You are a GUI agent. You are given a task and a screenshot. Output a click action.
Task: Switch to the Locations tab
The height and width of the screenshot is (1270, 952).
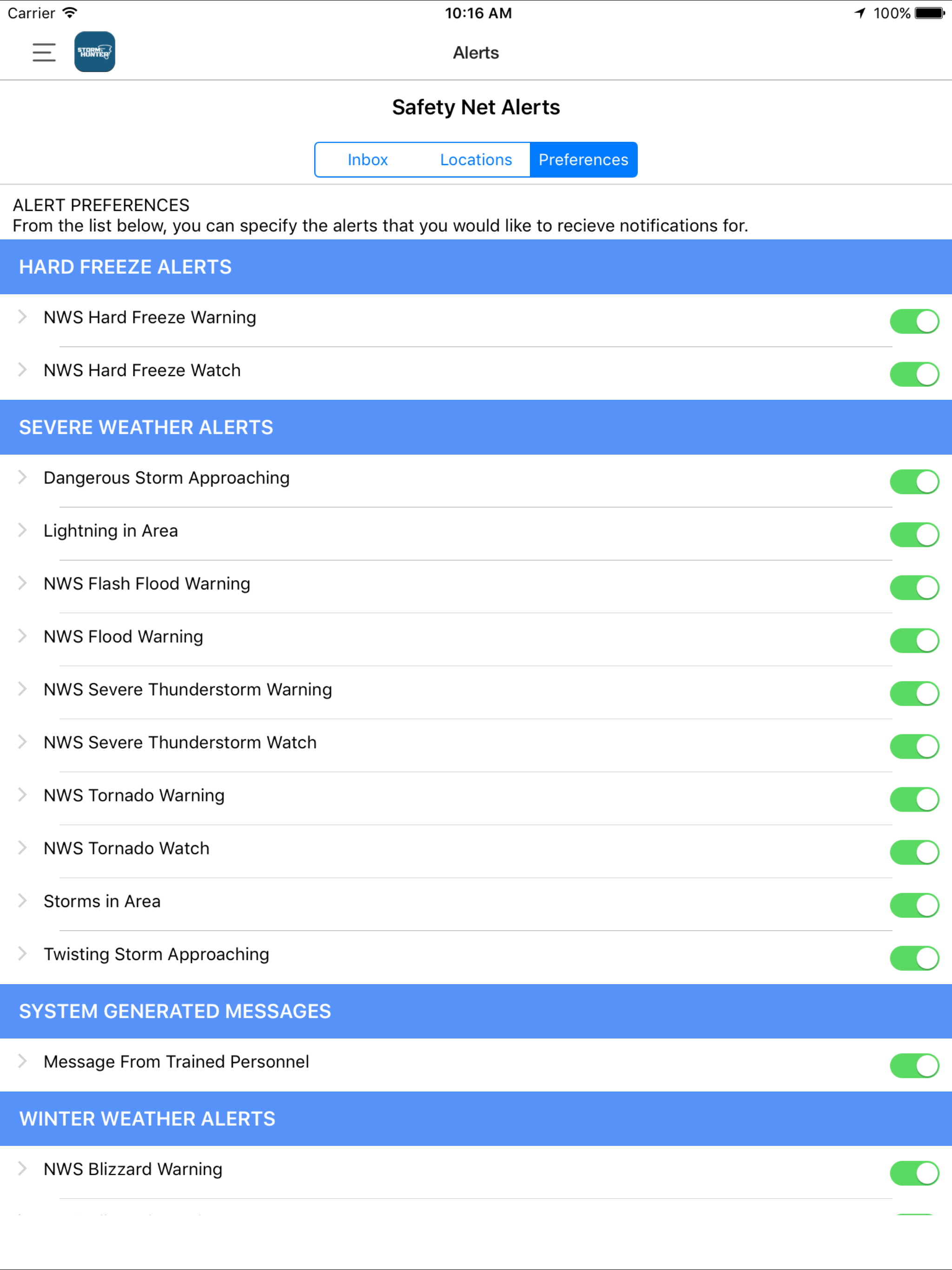476,159
